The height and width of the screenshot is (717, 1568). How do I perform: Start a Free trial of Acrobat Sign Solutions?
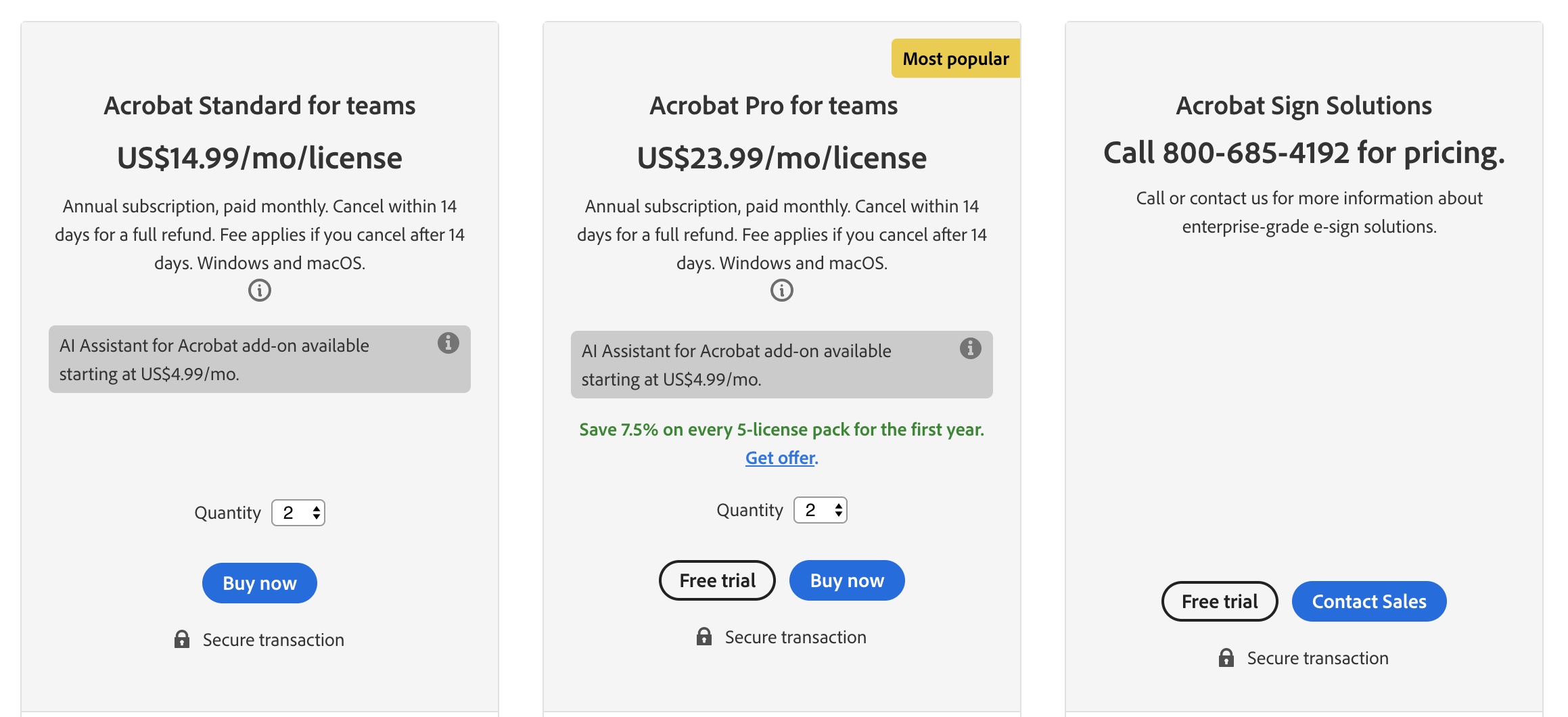[x=1219, y=601]
